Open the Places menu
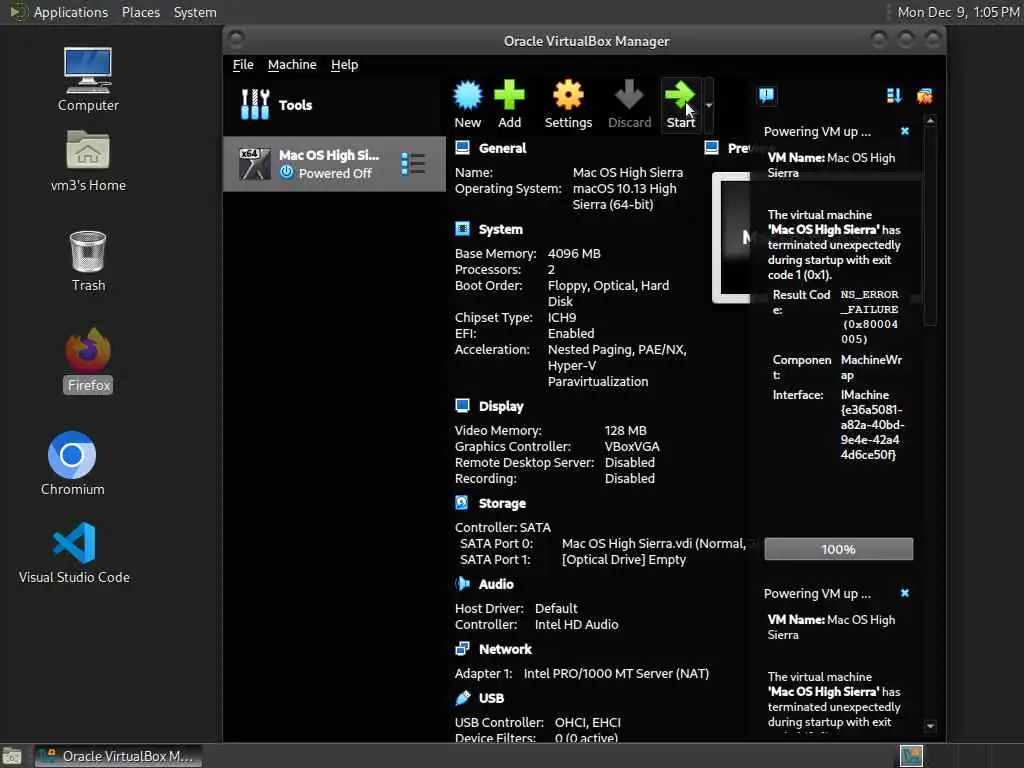Screen dimensions: 1024x768 click(140, 12)
